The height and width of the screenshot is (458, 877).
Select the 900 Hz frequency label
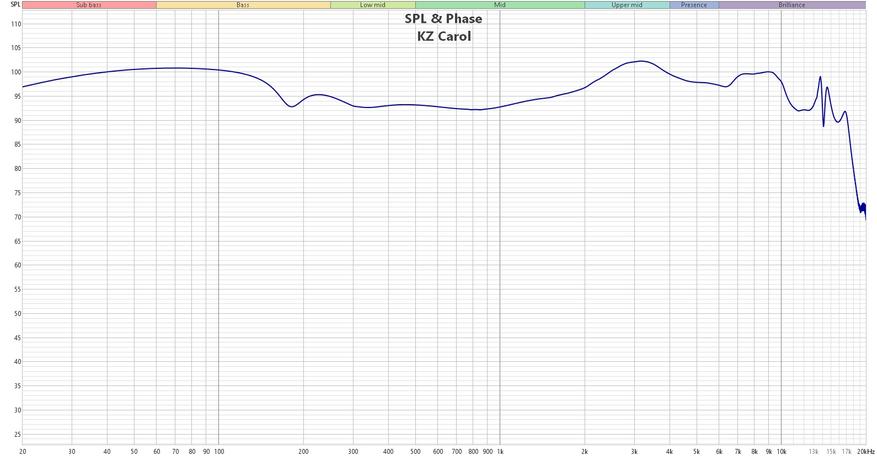coord(487,451)
